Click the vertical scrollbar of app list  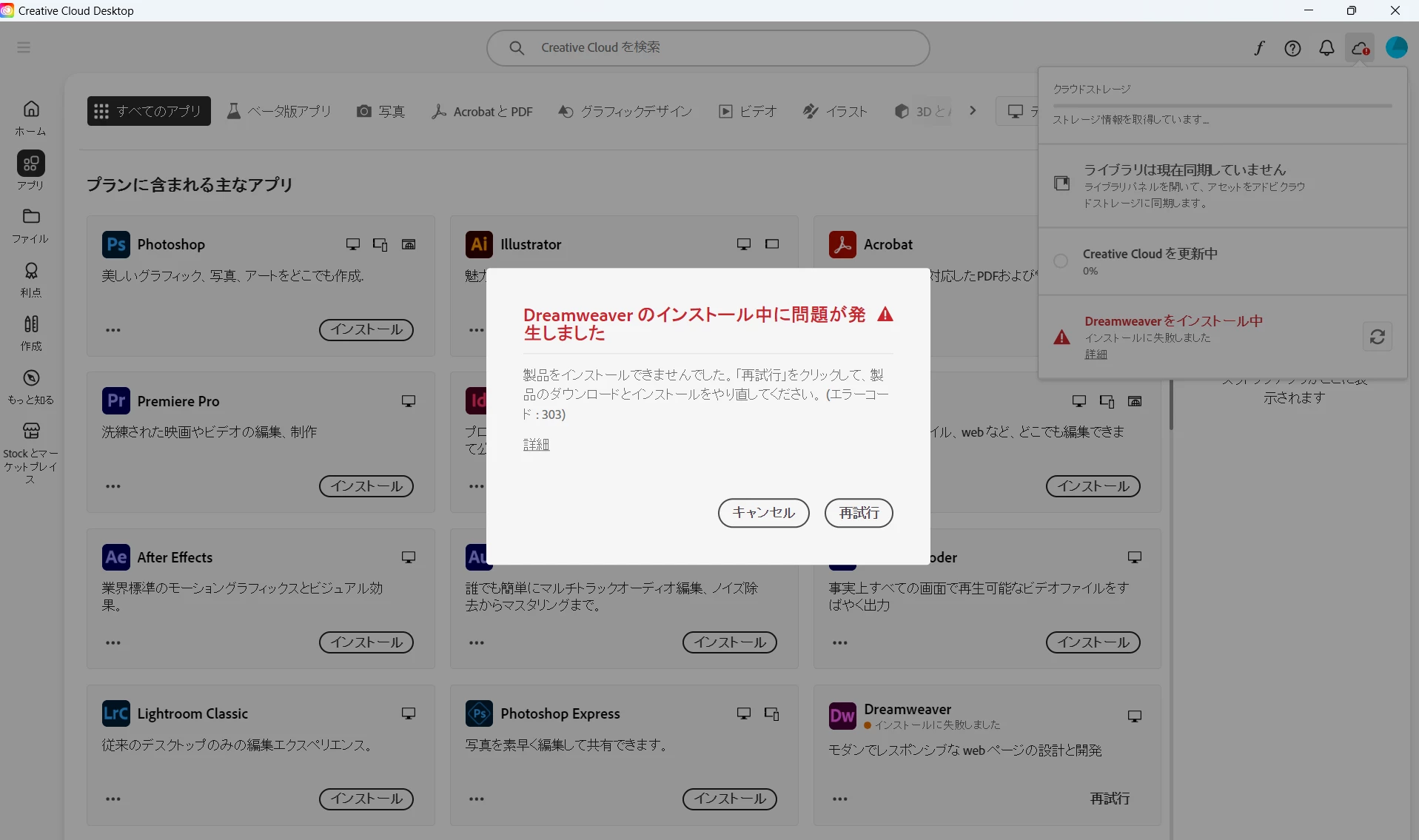click(x=1171, y=405)
